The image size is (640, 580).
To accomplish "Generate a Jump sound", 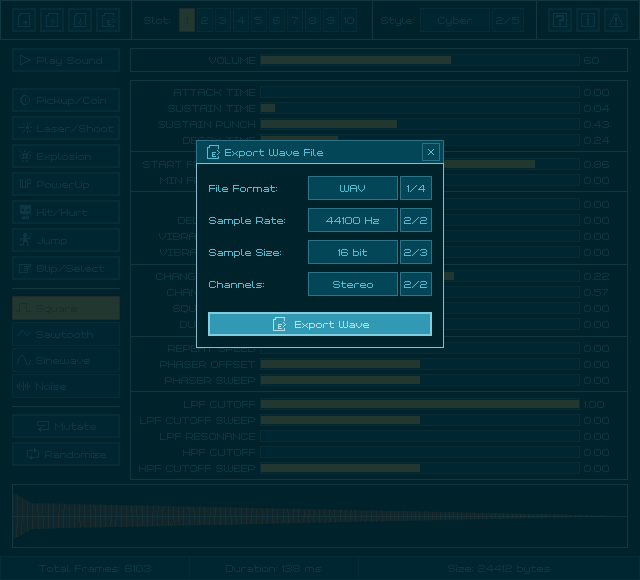I will pos(66,240).
